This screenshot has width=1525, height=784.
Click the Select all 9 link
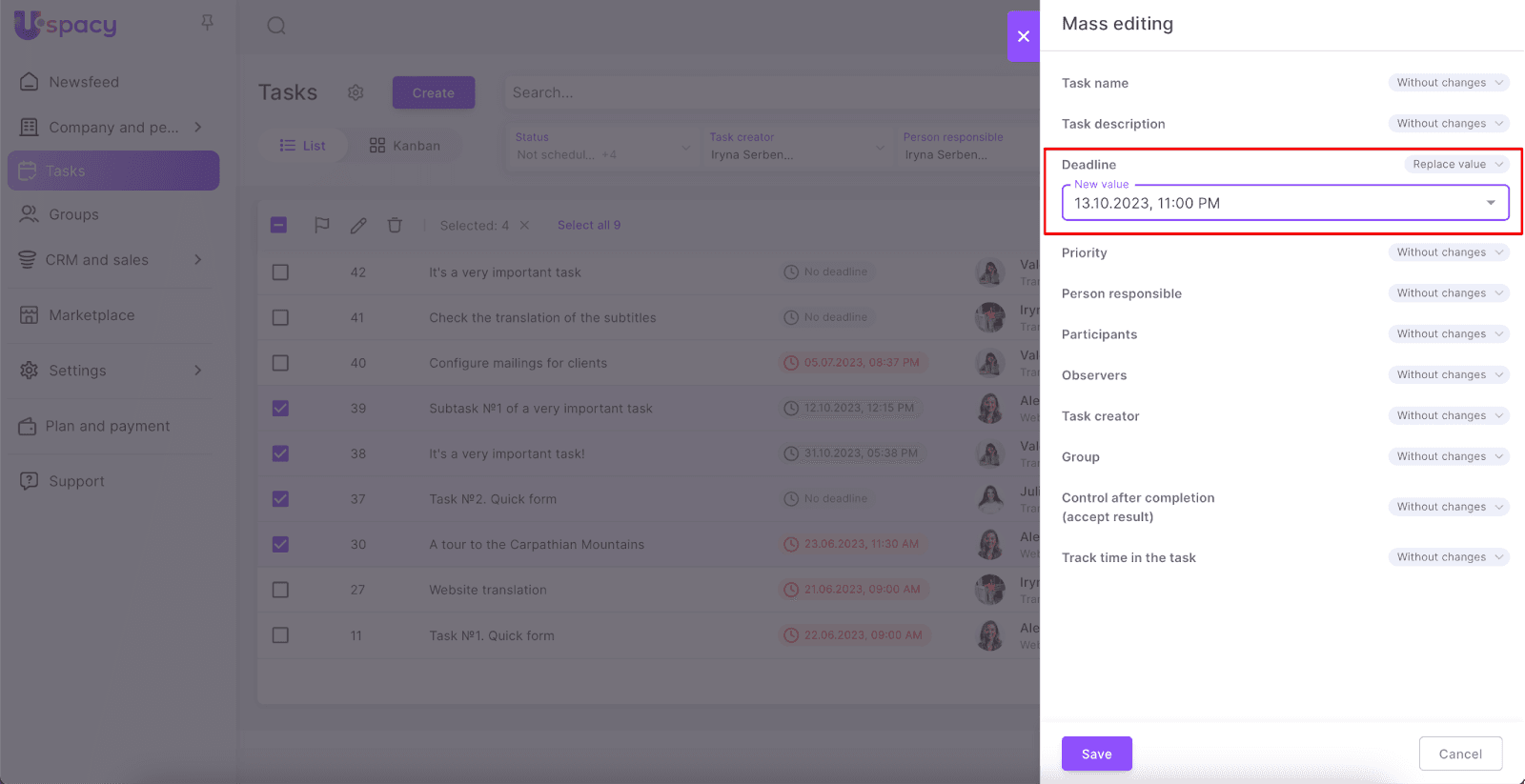(x=588, y=226)
